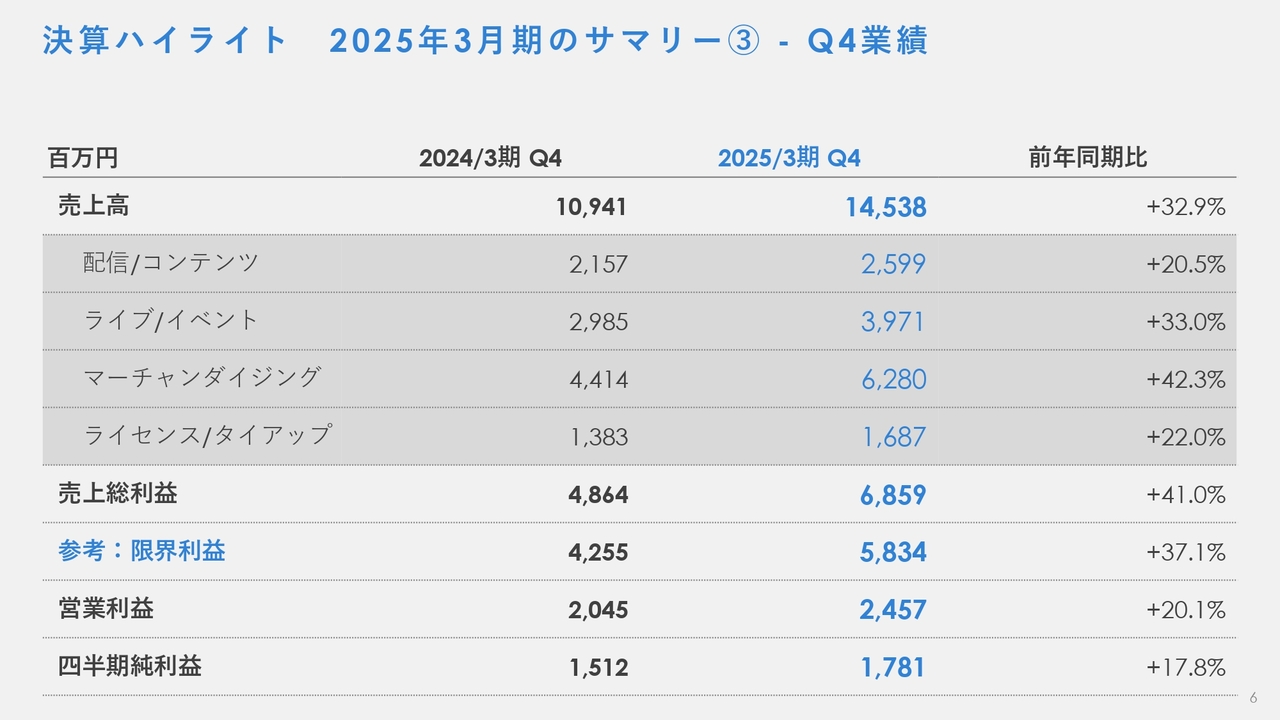Image resolution: width=1280 pixels, height=720 pixels.
Task: Click the 前年同期比 column header
Action: tap(1088, 158)
